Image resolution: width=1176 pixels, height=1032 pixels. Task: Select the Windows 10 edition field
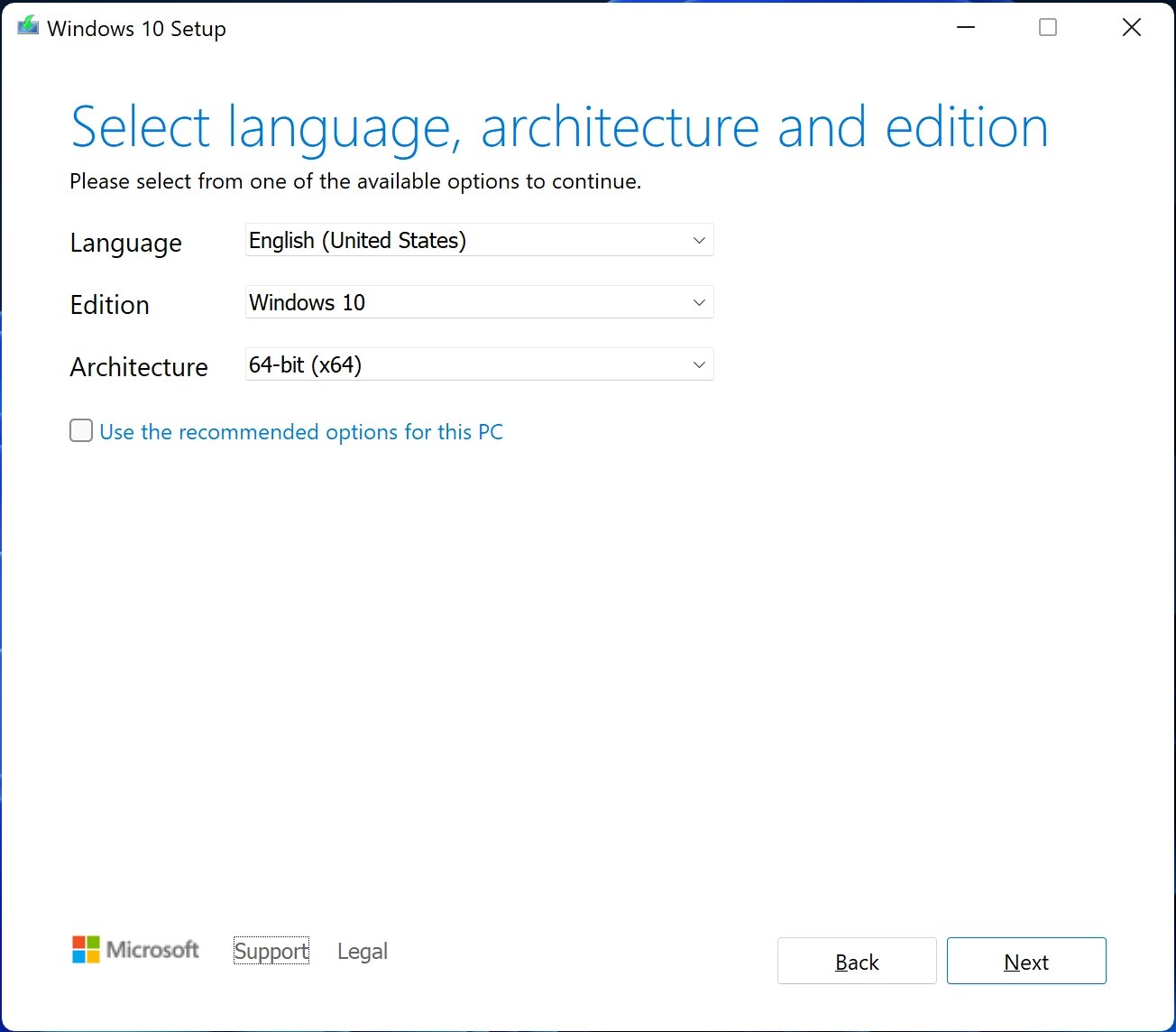pyautogui.click(x=406, y=302)
